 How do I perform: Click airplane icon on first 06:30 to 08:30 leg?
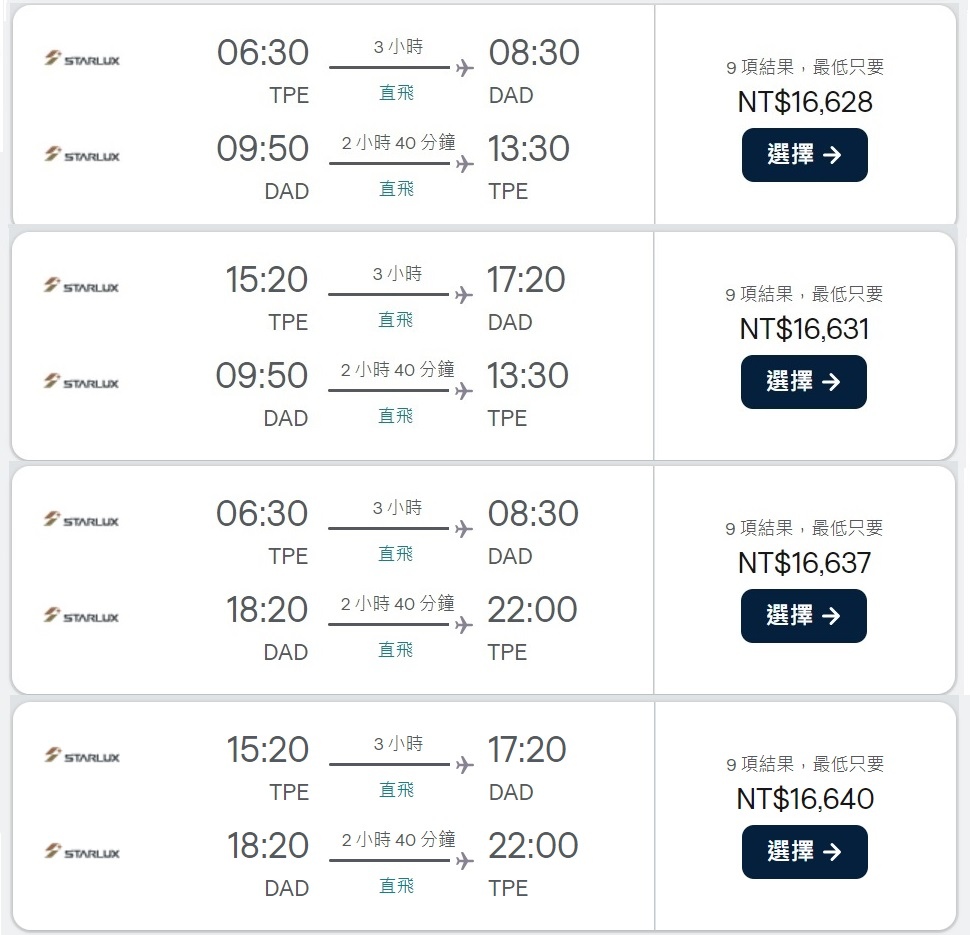coord(465,67)
